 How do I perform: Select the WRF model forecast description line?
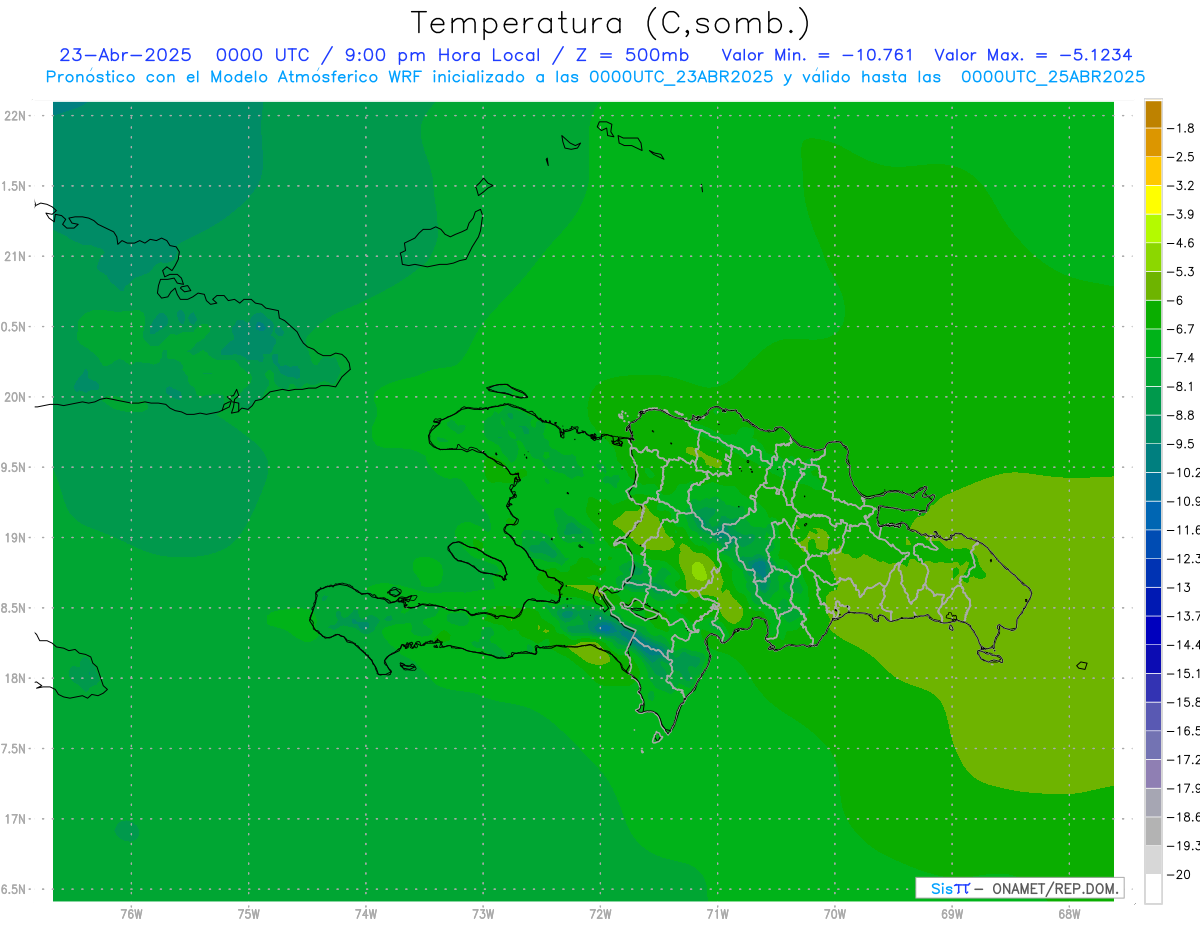tap(595, 76)
